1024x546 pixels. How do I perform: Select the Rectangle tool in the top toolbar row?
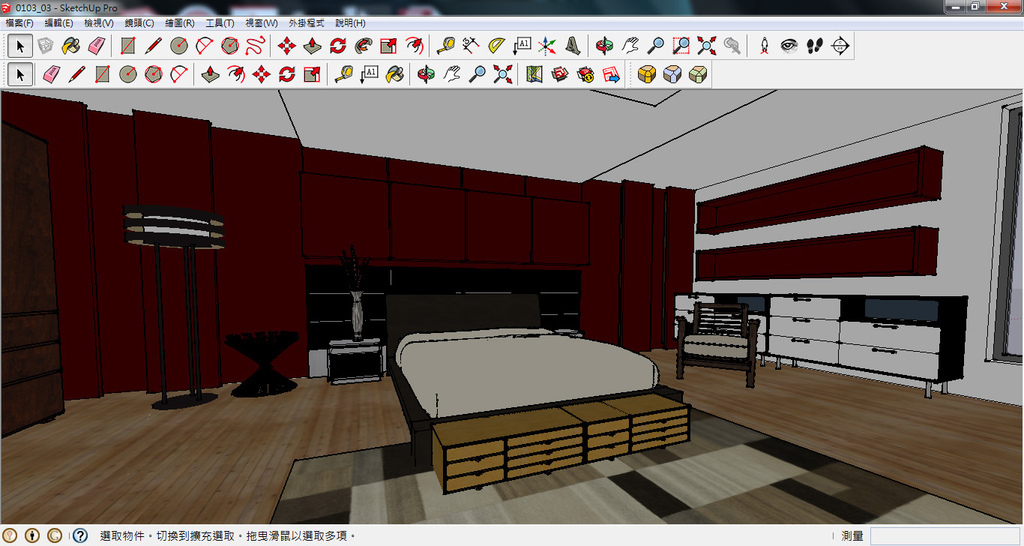point(128,46)
